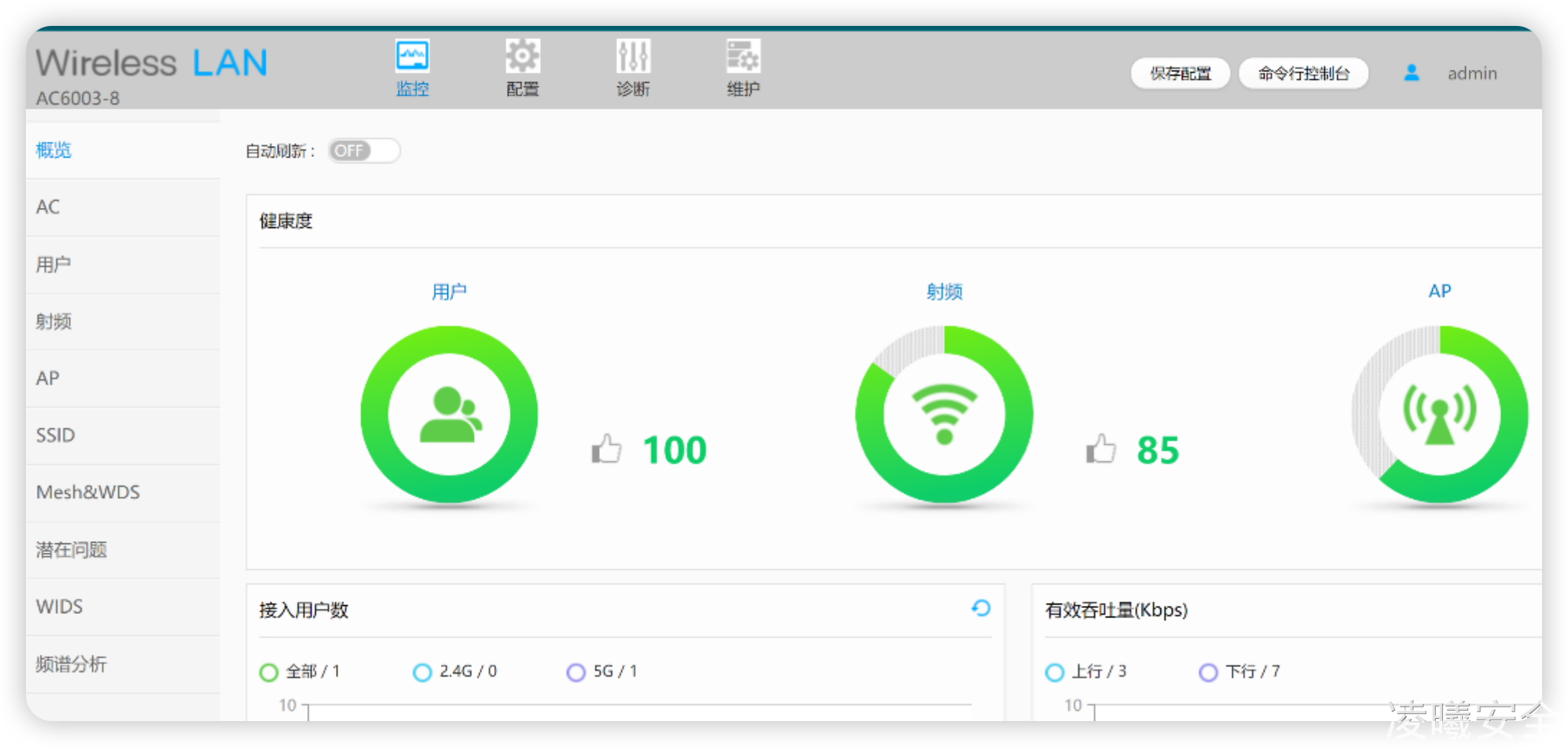Open the 监控 monitoring icon in top navigation

[412, 56]
